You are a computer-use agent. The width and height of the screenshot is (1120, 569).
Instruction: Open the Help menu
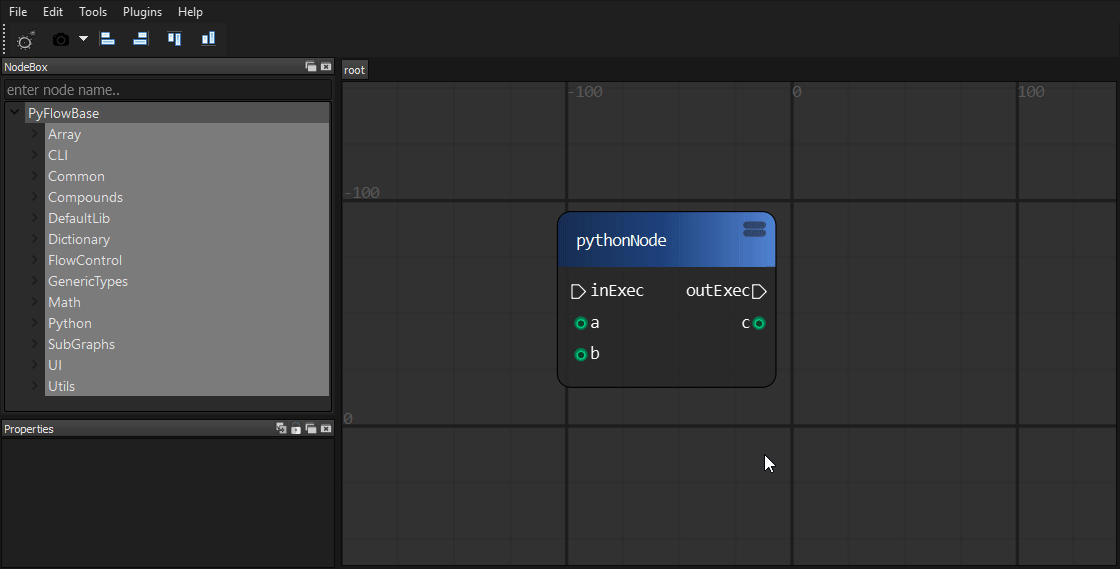tap(190, 11)
